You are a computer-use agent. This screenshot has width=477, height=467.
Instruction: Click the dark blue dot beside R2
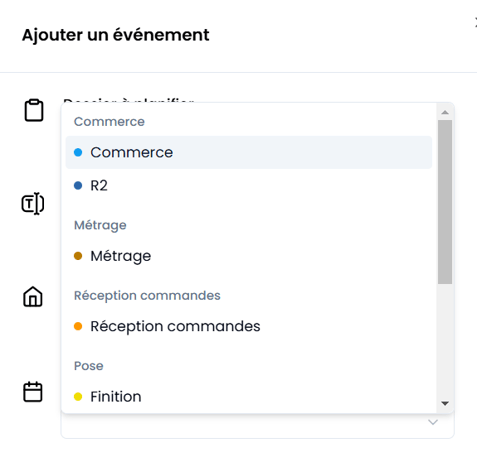pos(78,186)
